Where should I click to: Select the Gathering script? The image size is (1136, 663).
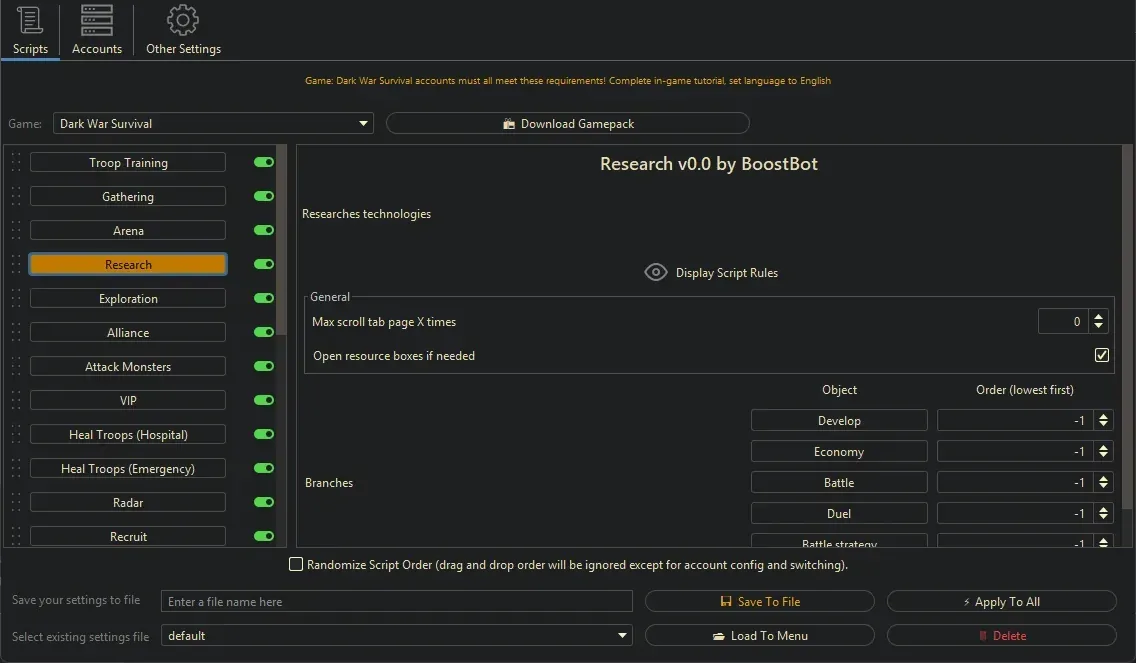[x=128, y=196]
